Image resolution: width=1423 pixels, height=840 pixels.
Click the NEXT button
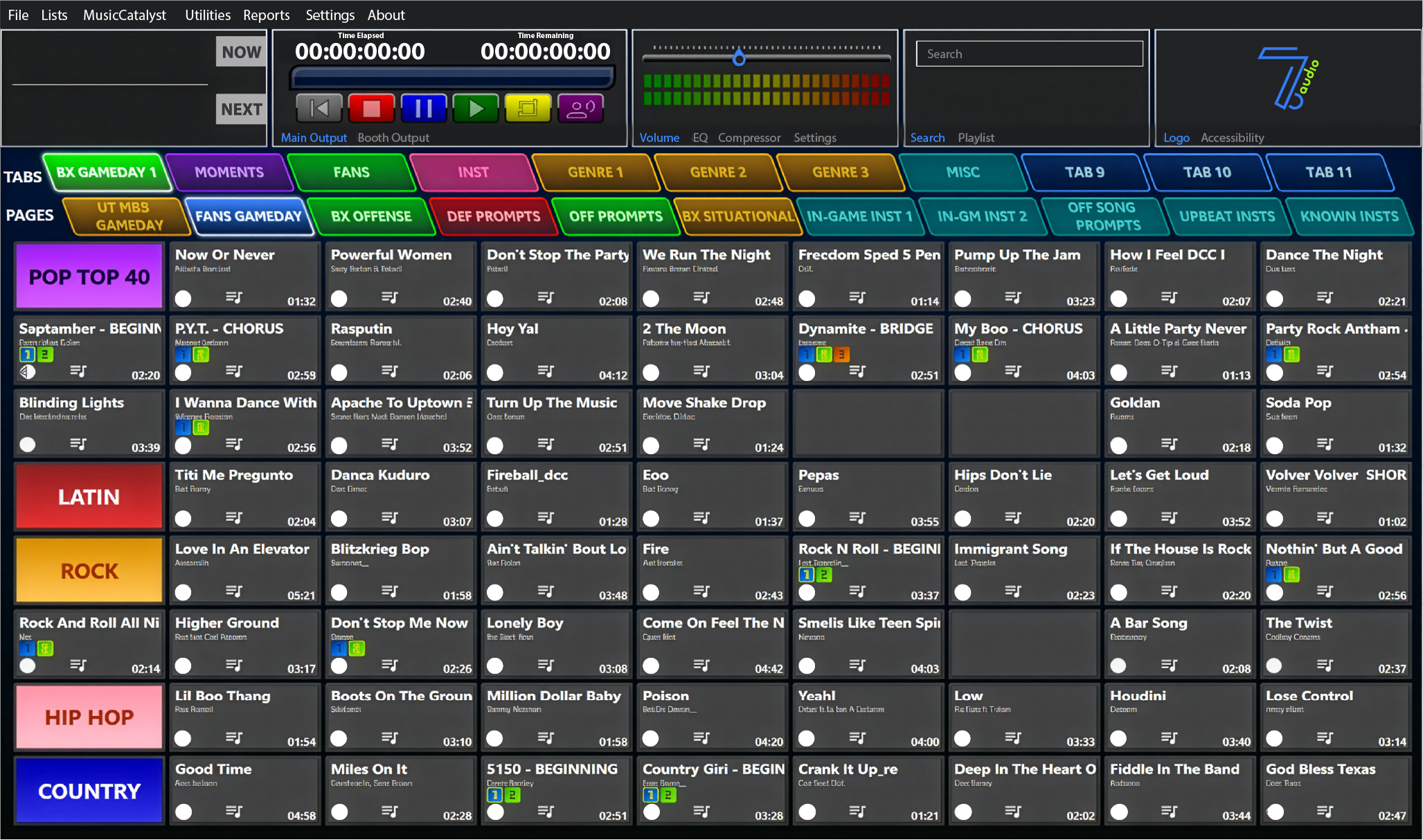click(x=241, y=109)
